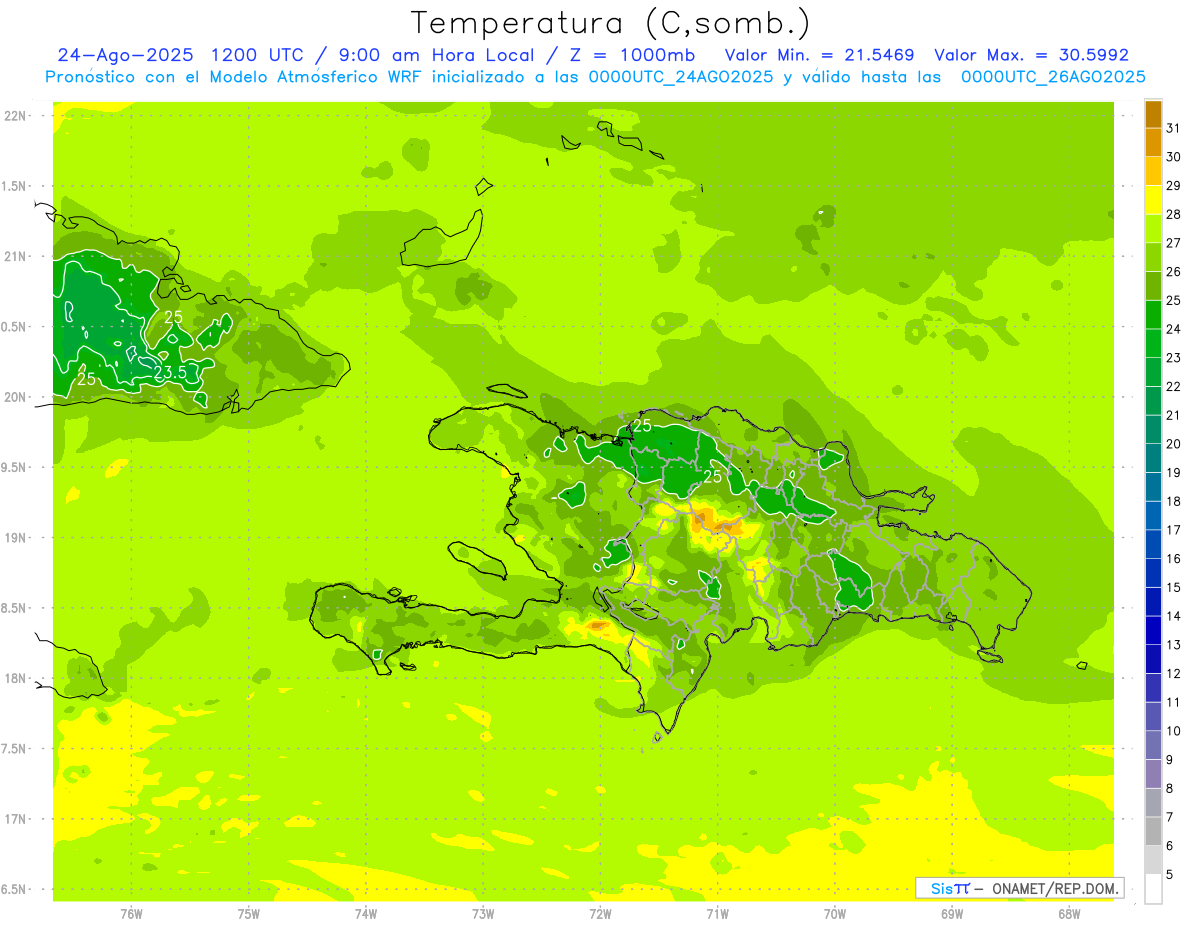Click the legend value '23'
The image size is (1200, 927).
(x=1173, y=358)
